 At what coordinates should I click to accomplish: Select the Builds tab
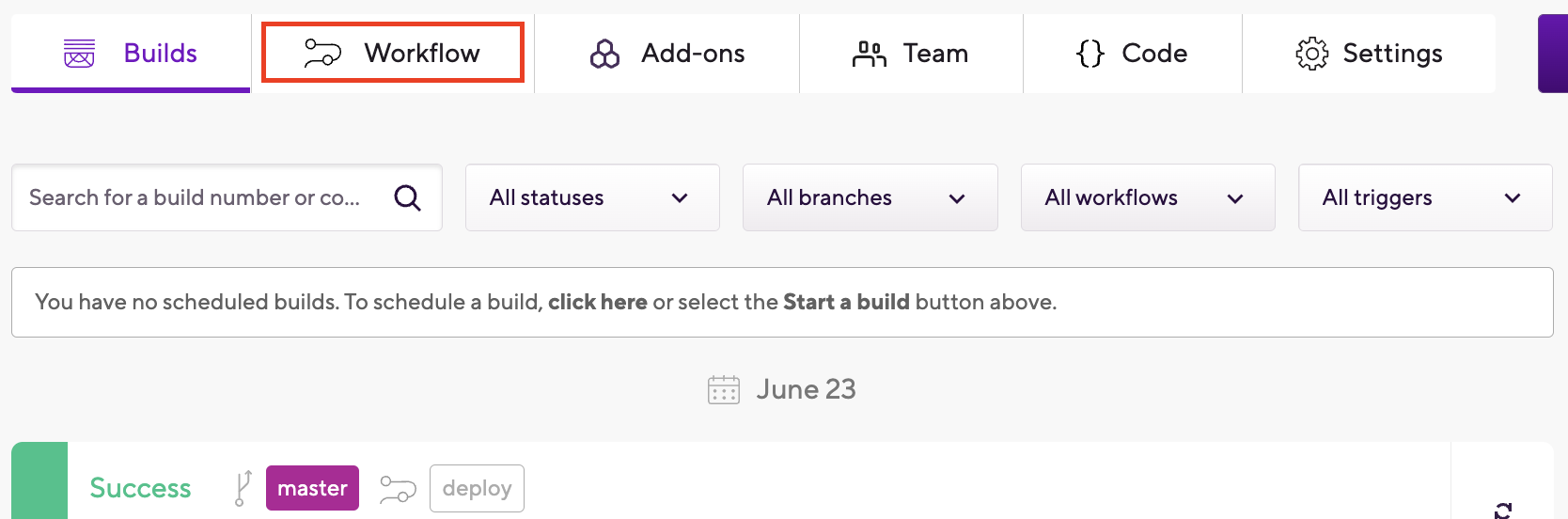pyautogui.click(x=131, y=54)
